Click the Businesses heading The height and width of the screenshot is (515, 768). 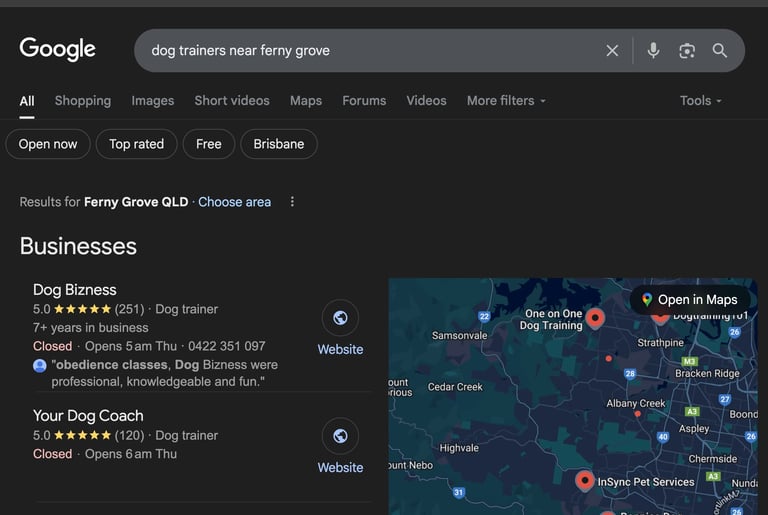[78, 246]
